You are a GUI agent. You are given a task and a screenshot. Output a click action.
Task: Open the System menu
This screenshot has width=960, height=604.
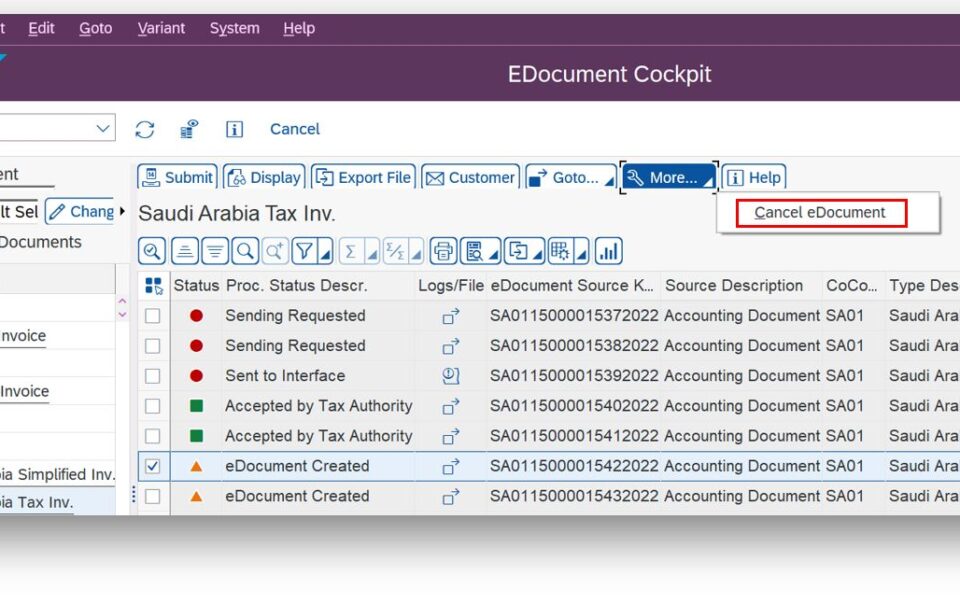(234, 28)
